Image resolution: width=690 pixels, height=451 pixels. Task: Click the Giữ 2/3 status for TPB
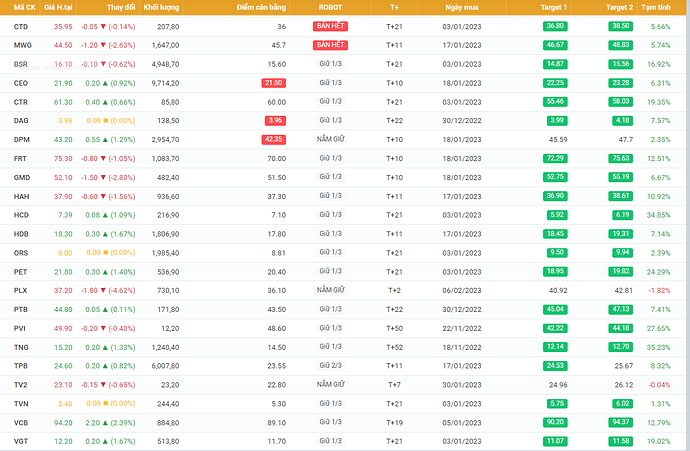[329, 365]
